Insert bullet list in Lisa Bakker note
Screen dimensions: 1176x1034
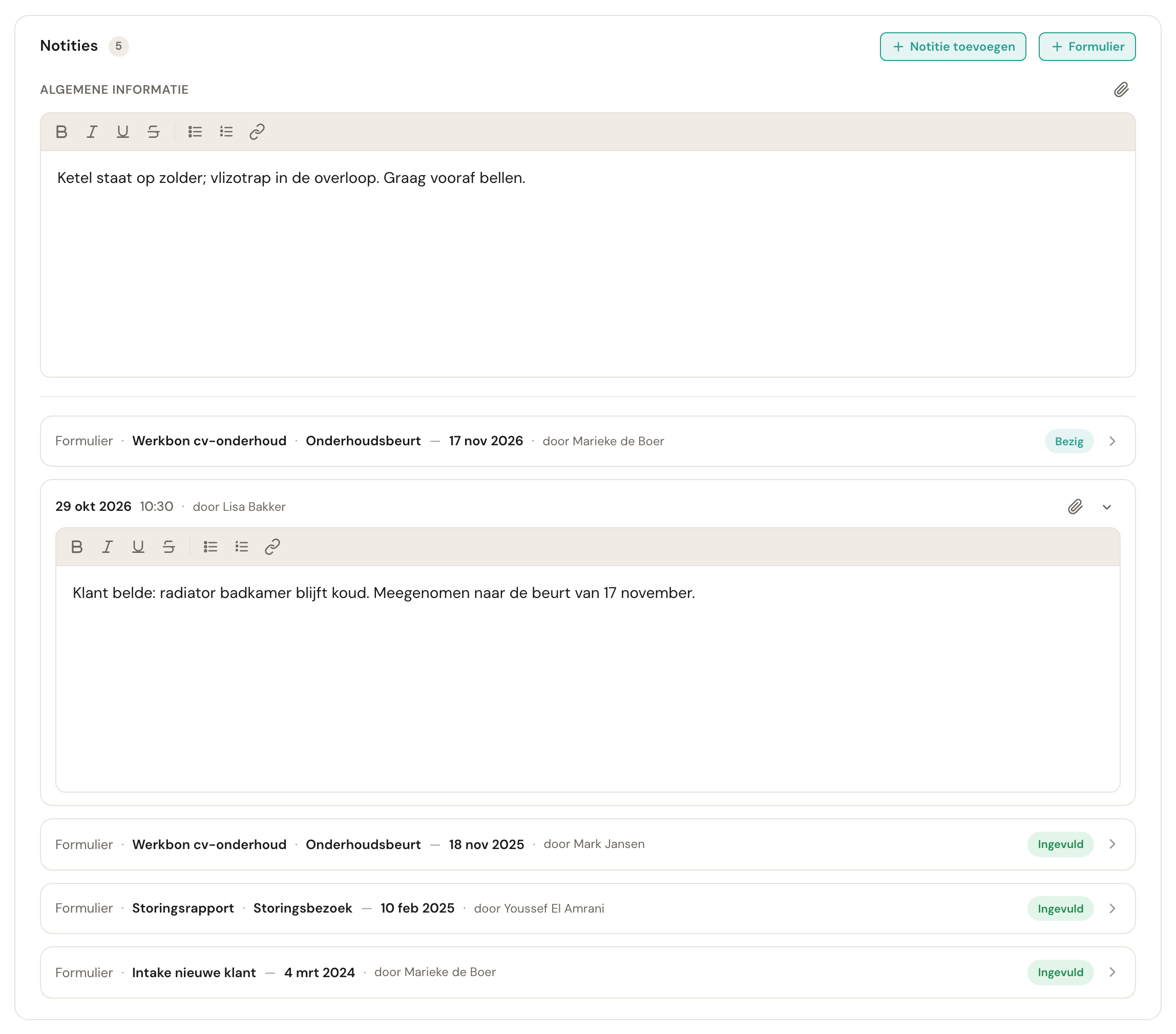pyautogui.click(x=211, y=547)
